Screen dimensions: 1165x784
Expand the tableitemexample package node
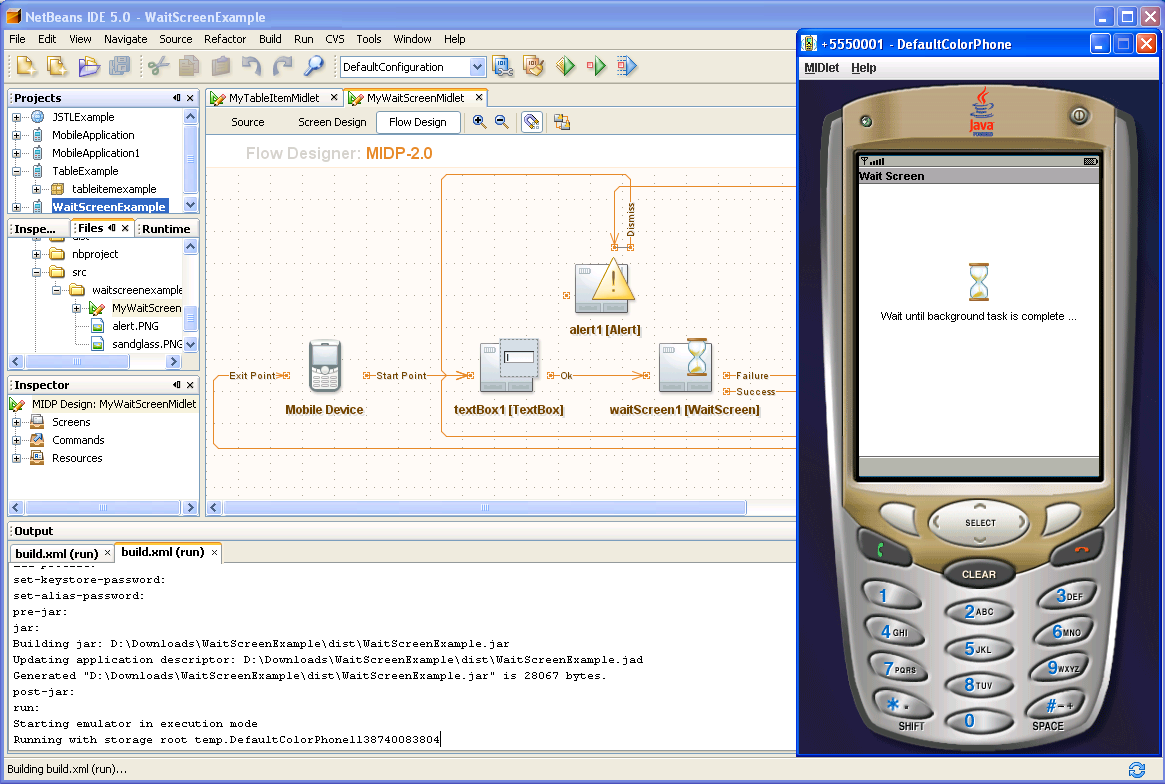pos(36,189)
